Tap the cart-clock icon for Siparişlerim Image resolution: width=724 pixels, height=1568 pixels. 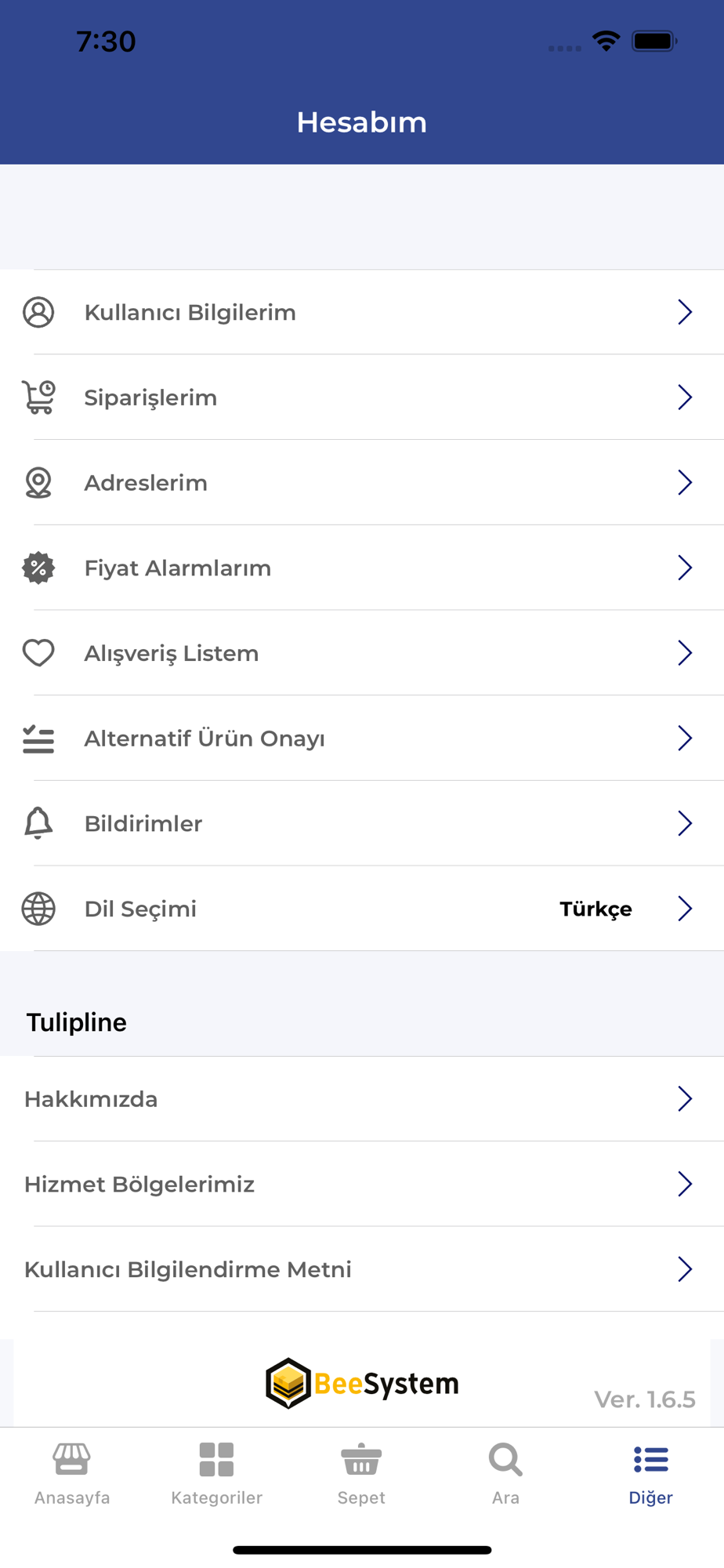38,397
